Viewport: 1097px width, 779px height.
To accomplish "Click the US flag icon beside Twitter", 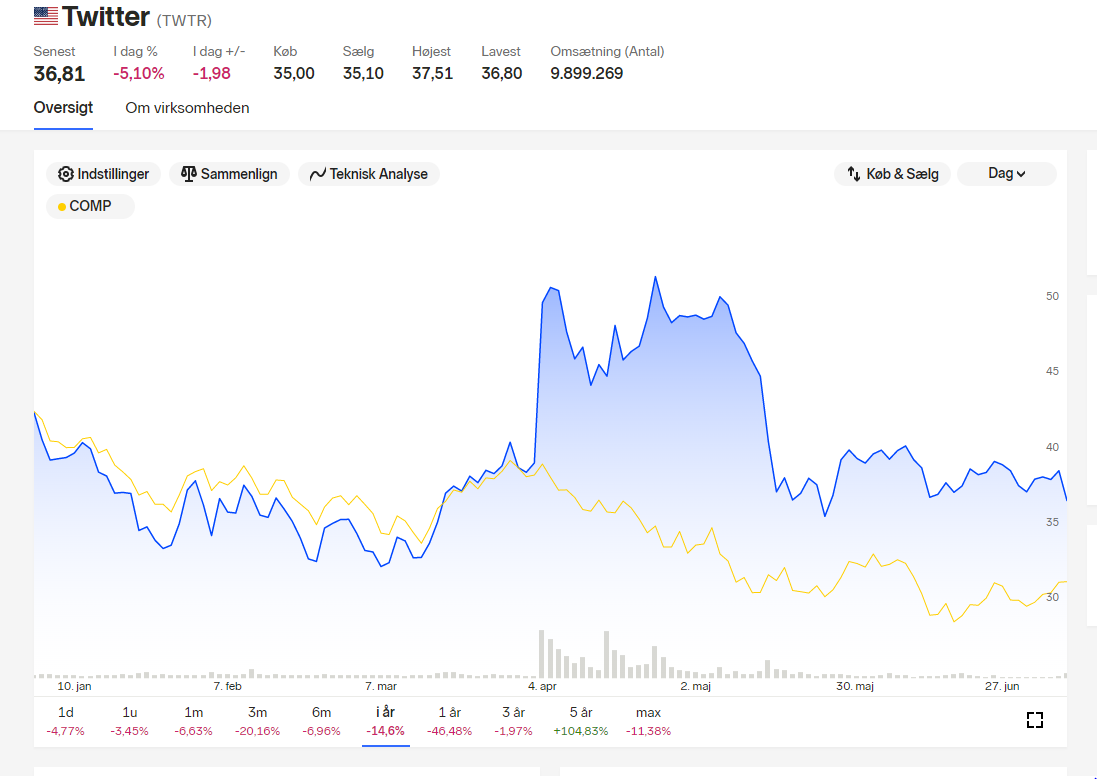I will click(45, 16).
